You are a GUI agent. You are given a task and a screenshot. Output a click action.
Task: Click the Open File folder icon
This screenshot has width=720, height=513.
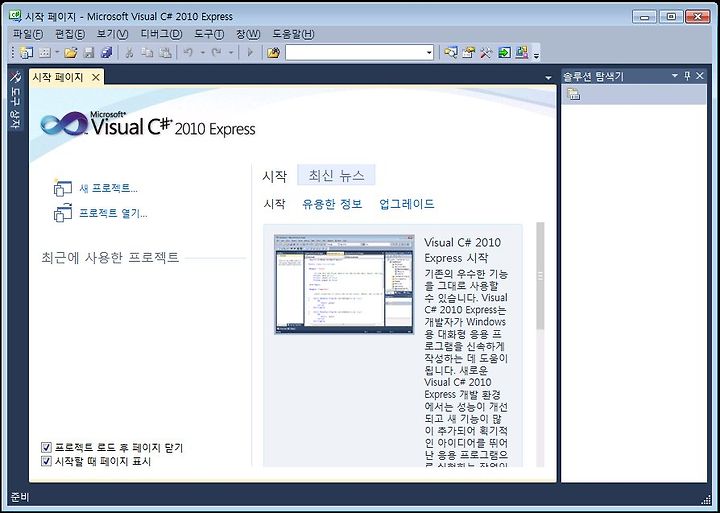coord(71,53)
